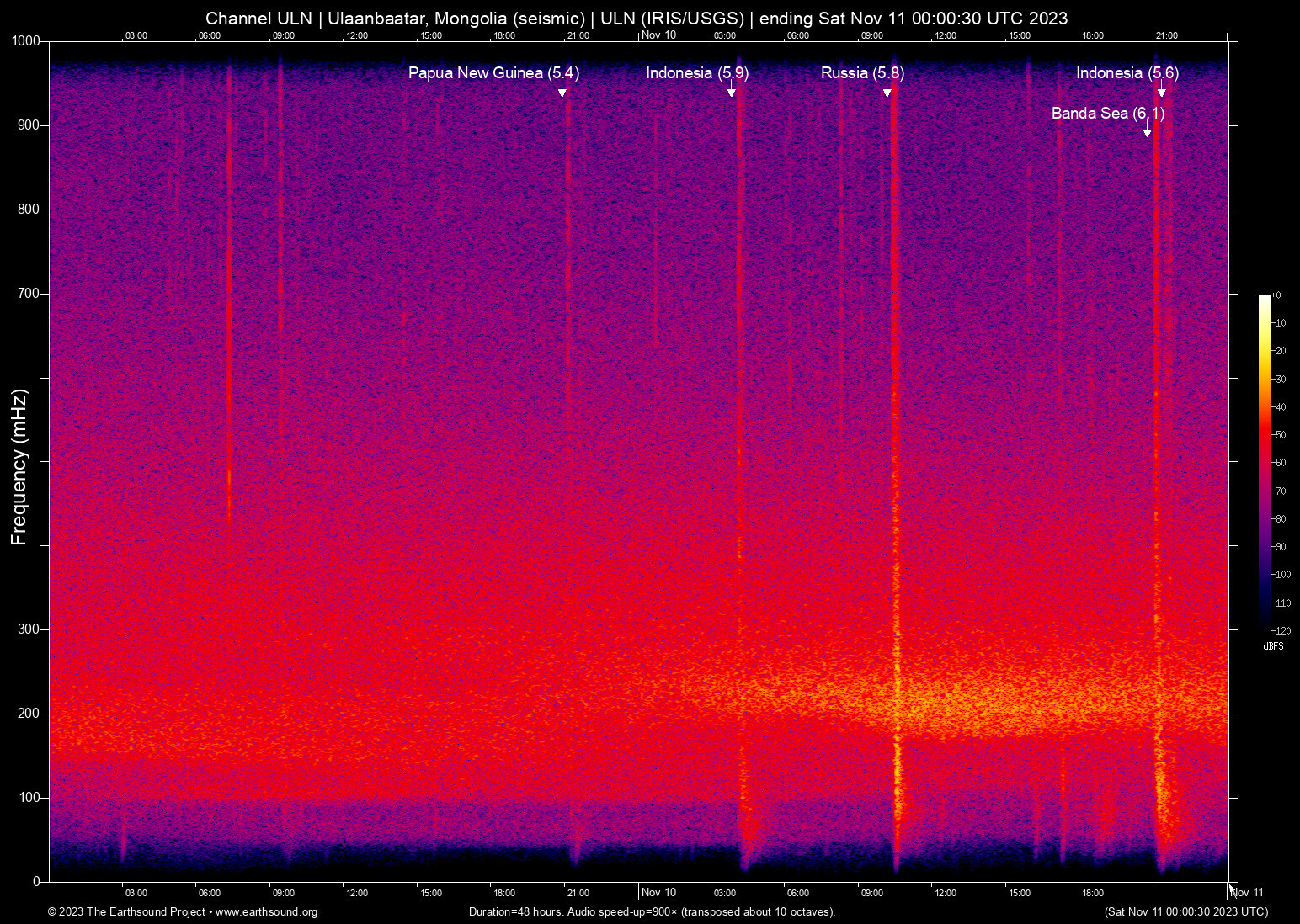Open the www.earthsound.org link in footer
Screen dimensions: 1300x924
(x=266, y=912)
